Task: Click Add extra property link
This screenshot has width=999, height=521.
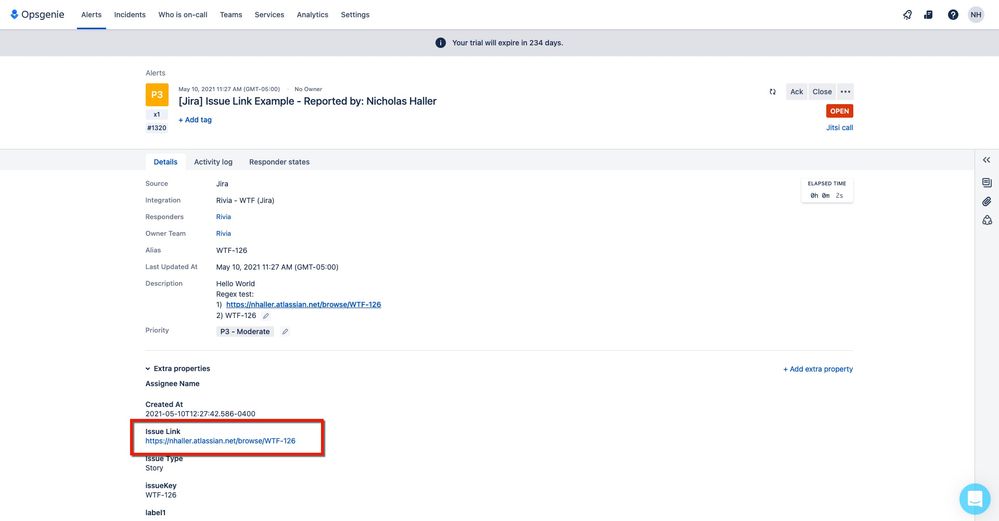Action: tap(818, 369)
